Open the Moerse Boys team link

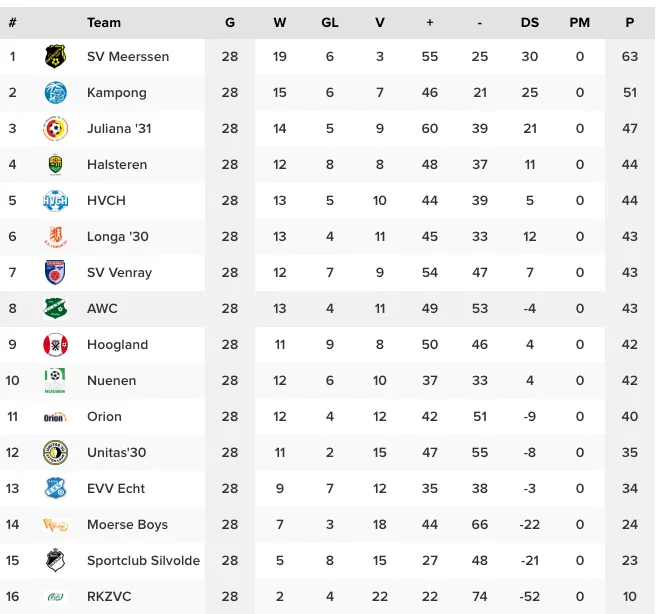(127, 525)
